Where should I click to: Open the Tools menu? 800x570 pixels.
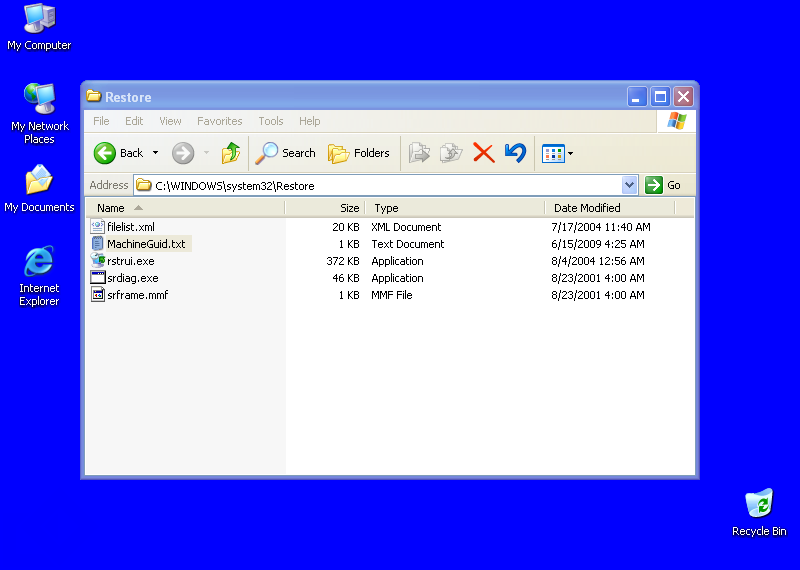[x=270, y=121]
